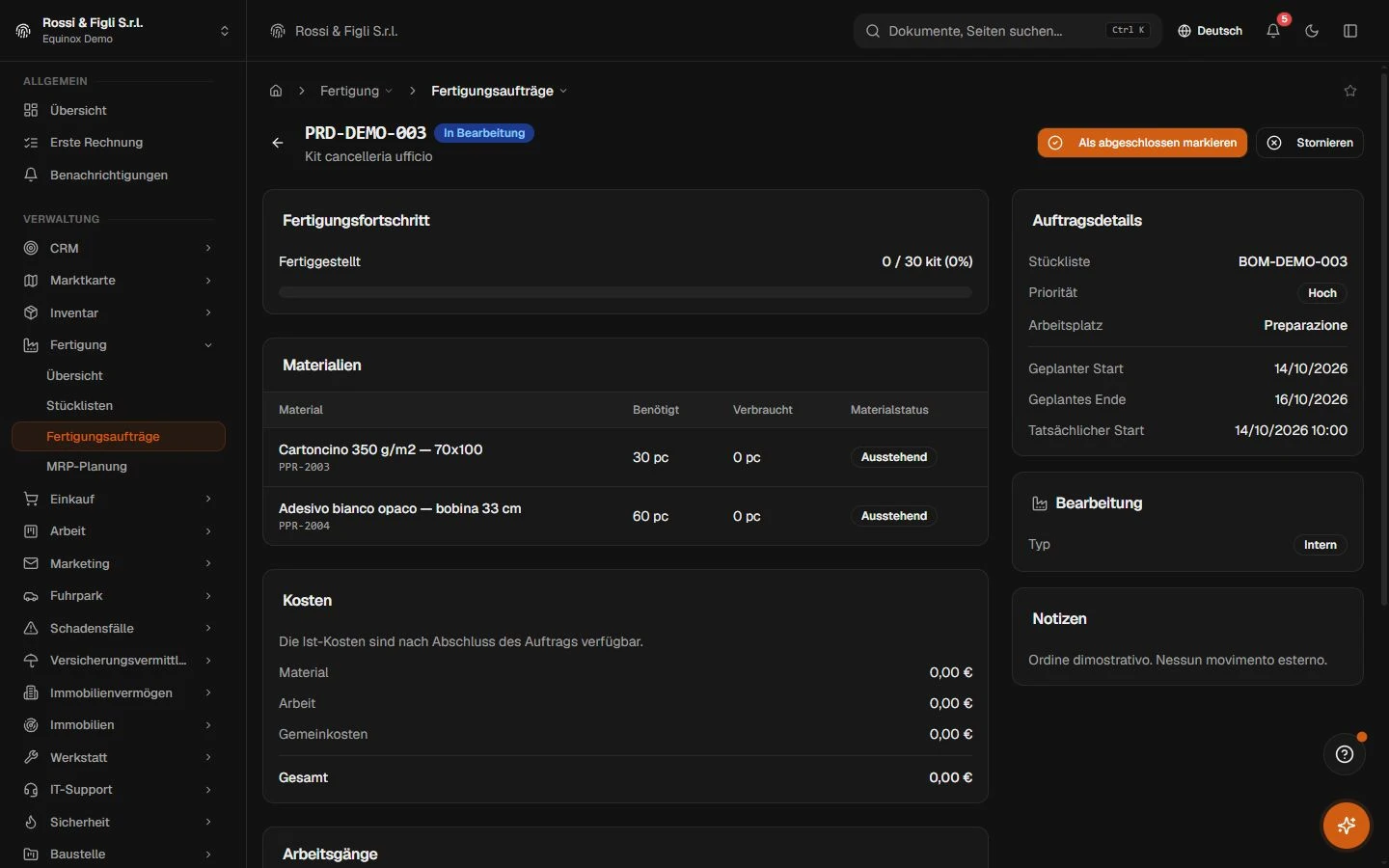Toggle the sidebar panel layout icon
Screen dimensions: 1389x868
(1350, 31)
